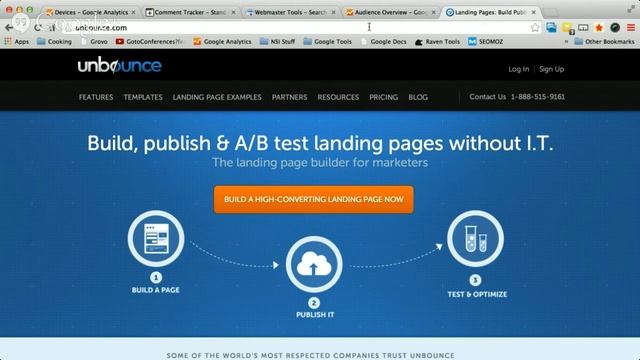
Task: Open the Pricing menu item
Action: tap(384, 97)
